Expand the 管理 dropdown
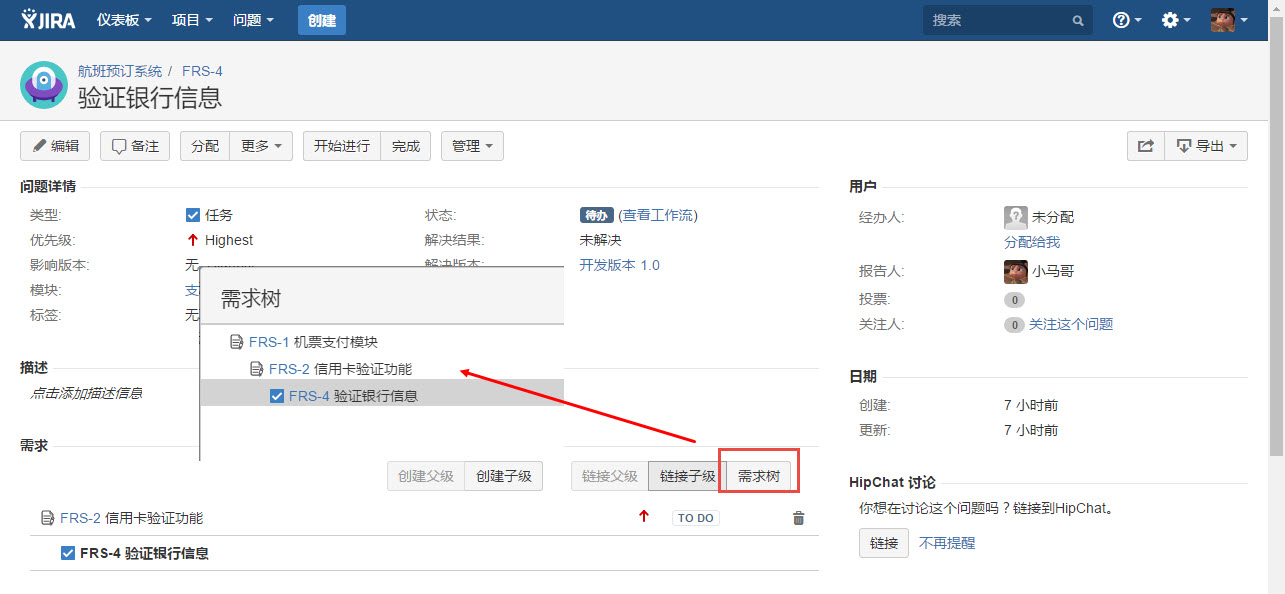Screen dimensions: 1285x594 472,146
